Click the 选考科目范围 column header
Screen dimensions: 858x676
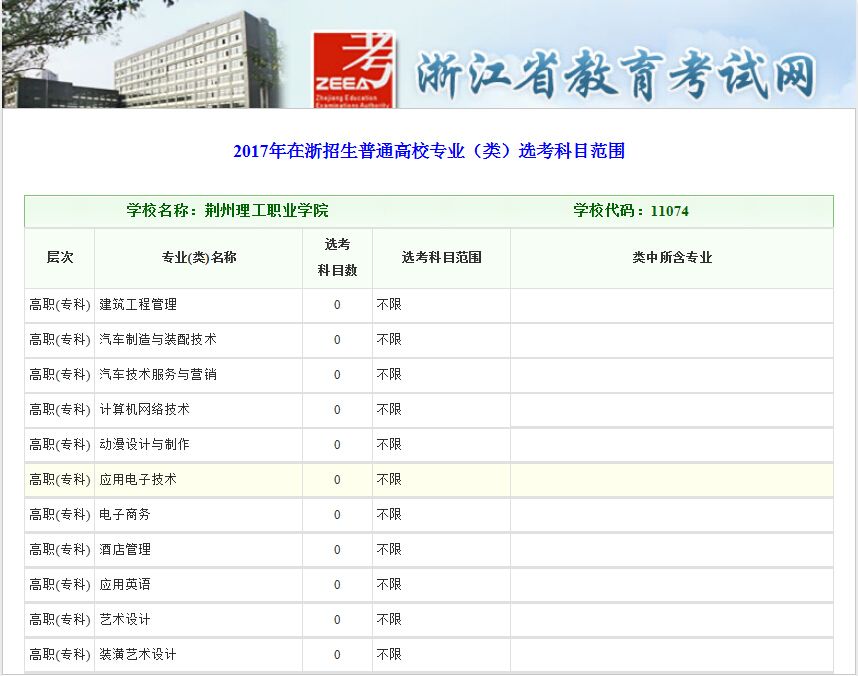tap(441, 257)
